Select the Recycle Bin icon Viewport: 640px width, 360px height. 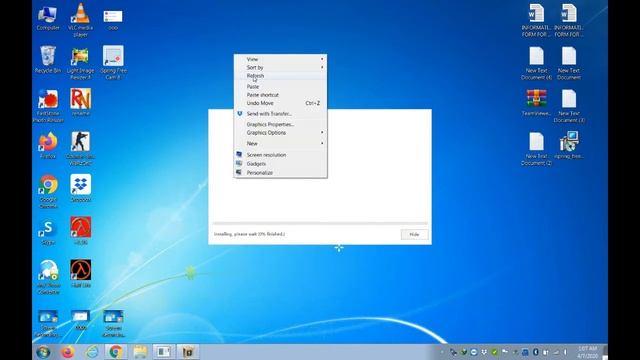(48, 60)
